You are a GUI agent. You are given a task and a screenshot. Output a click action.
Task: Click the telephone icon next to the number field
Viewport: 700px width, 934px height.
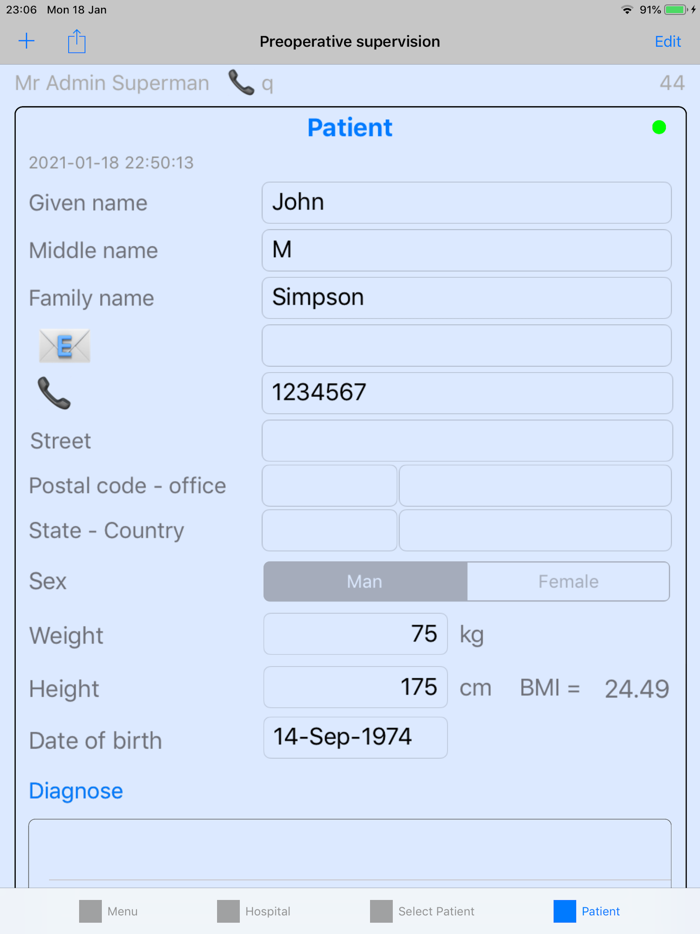pos(55,392)
